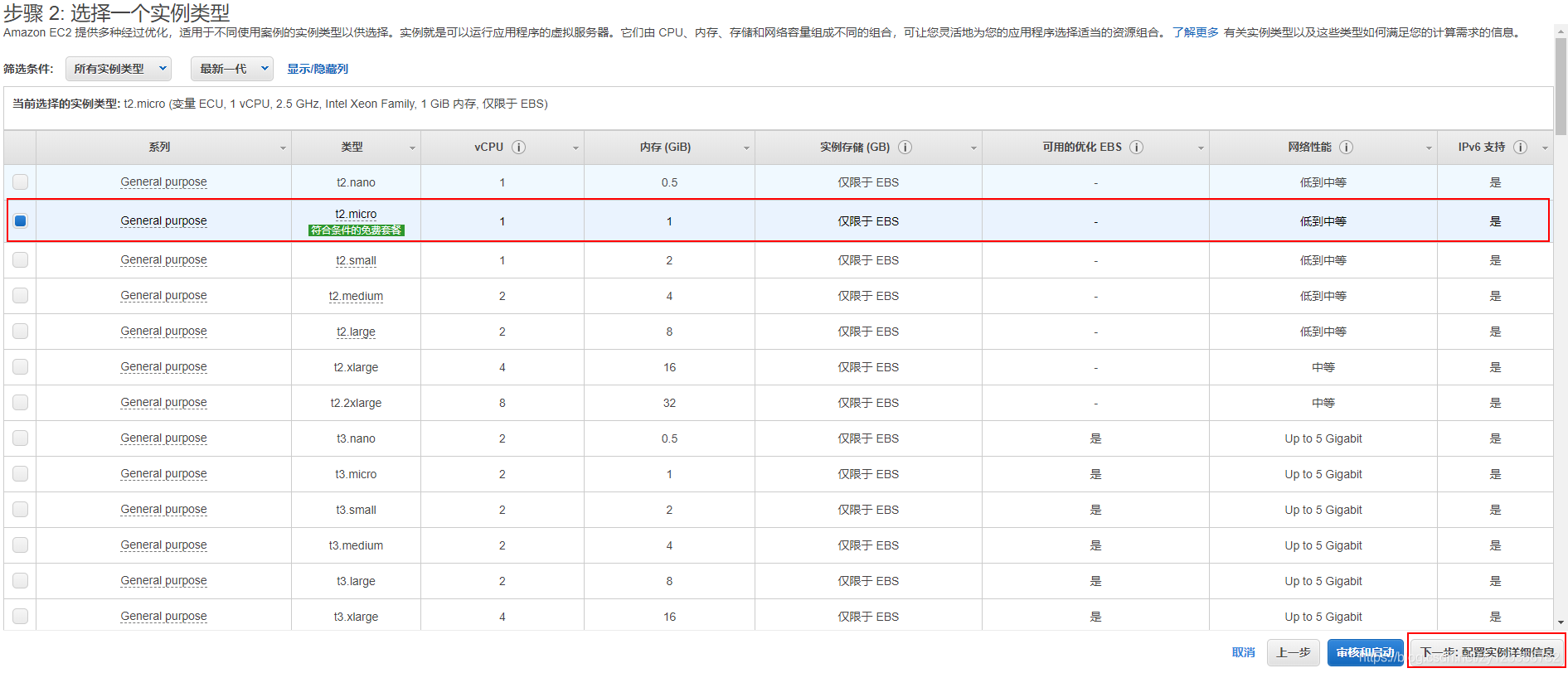Click the 网络性能 info icon
Viewport: 1568px width, 673px height.
click(1347, 147)
